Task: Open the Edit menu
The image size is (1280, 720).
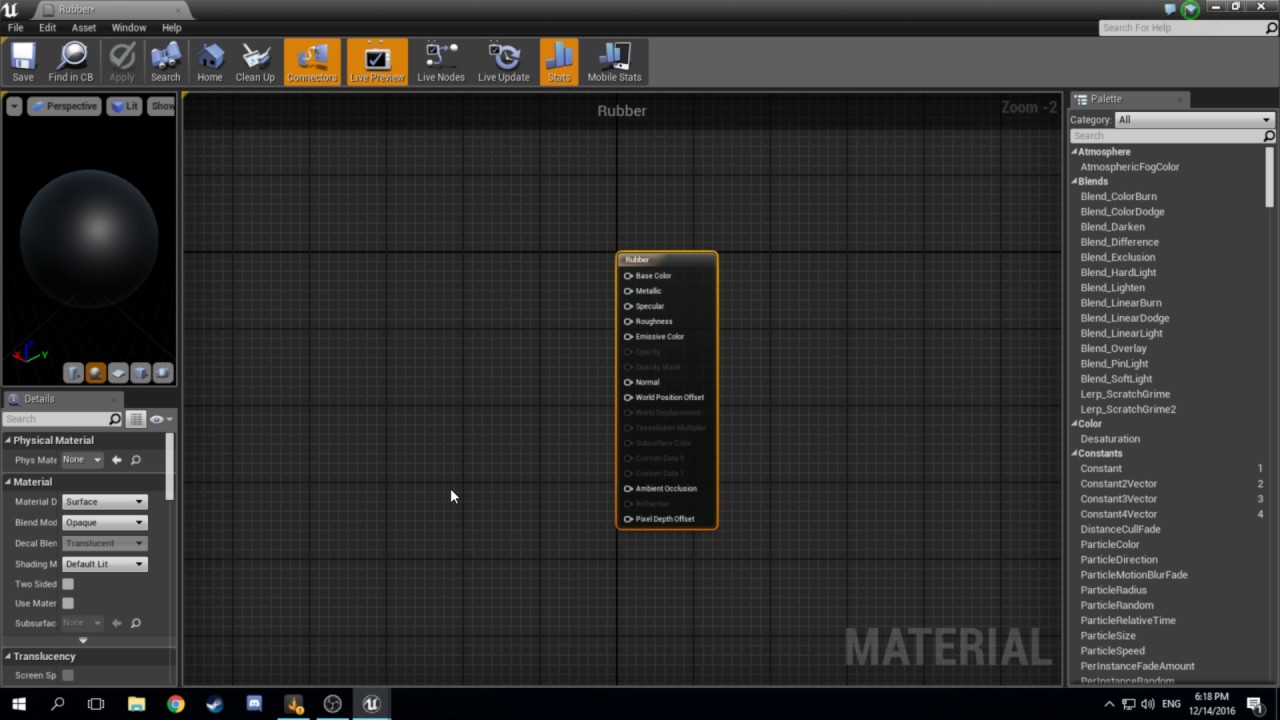Action: tap(47, 28)
